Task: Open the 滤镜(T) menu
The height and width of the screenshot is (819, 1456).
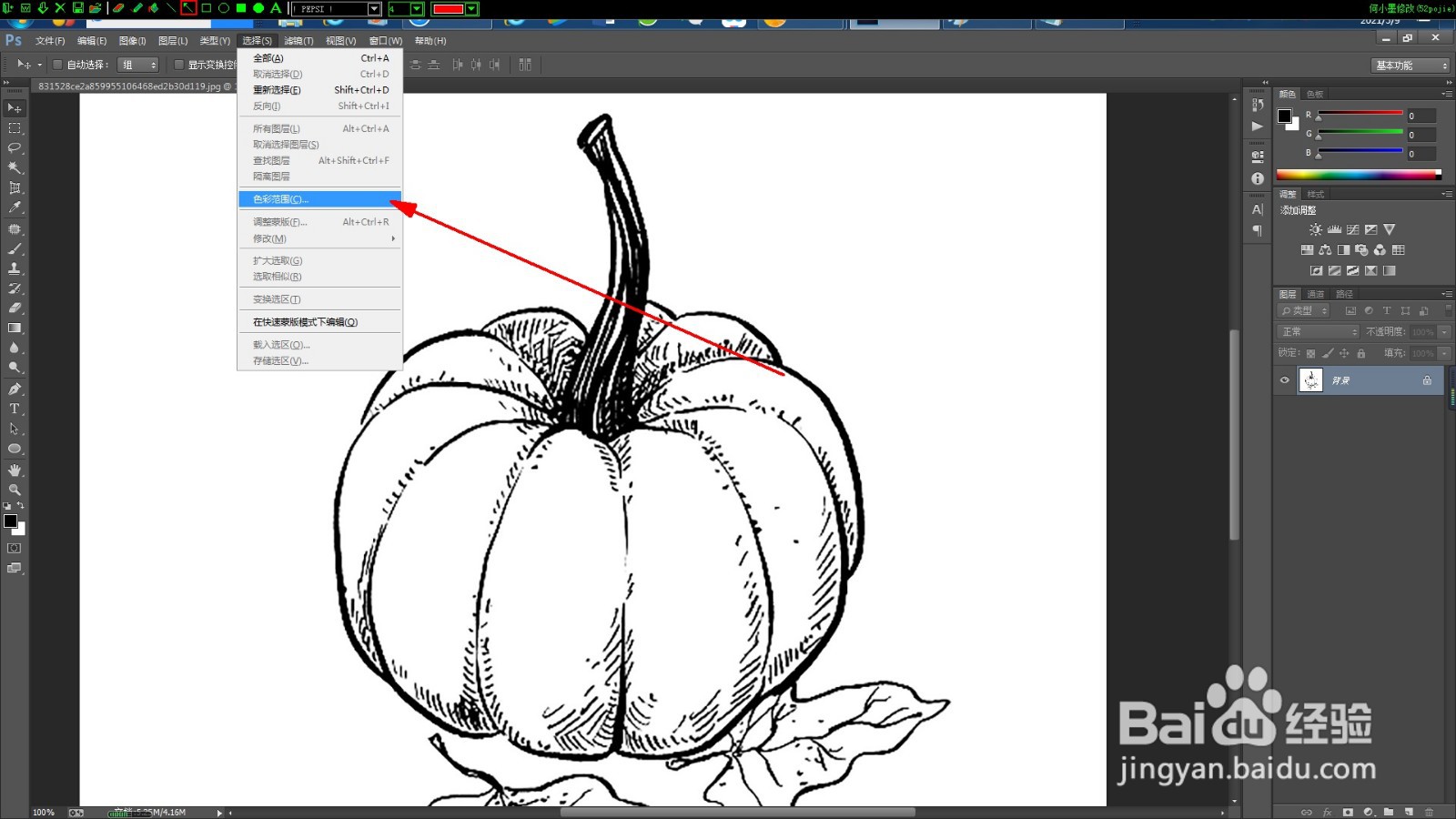Action: pos(298,41)
